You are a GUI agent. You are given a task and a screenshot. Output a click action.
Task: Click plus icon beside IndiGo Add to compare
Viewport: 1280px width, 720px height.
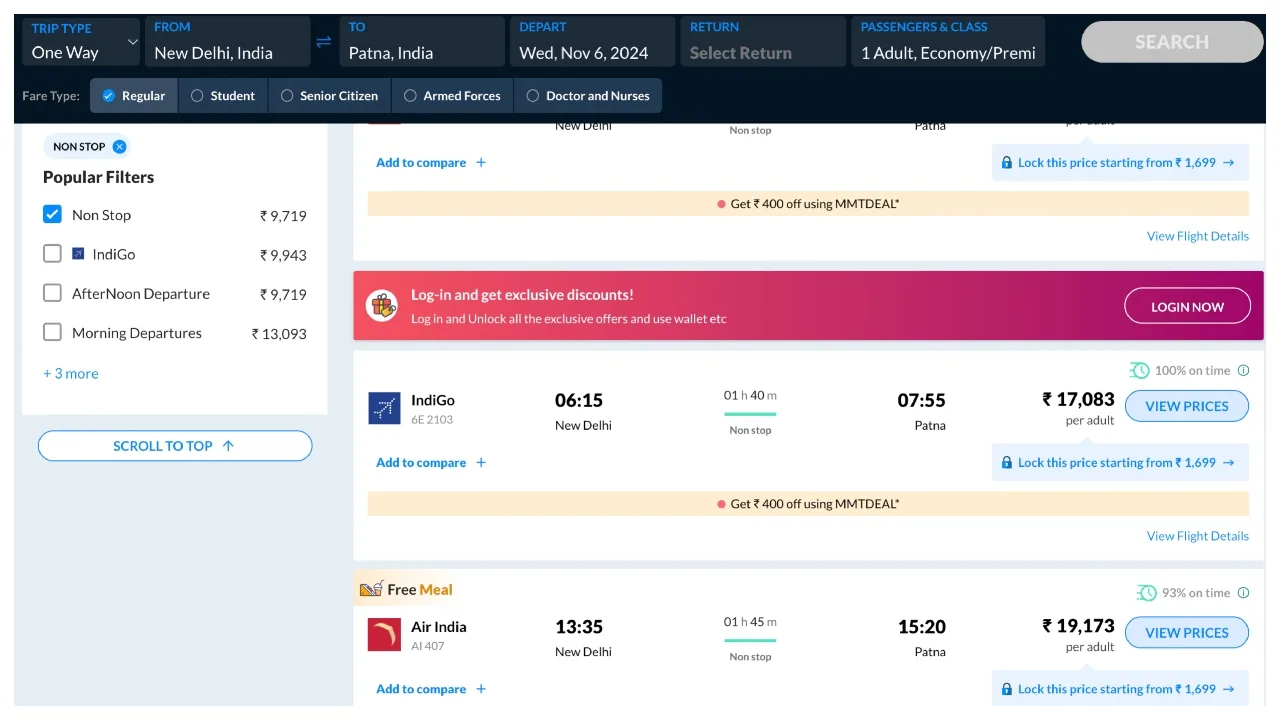(481, 463)
